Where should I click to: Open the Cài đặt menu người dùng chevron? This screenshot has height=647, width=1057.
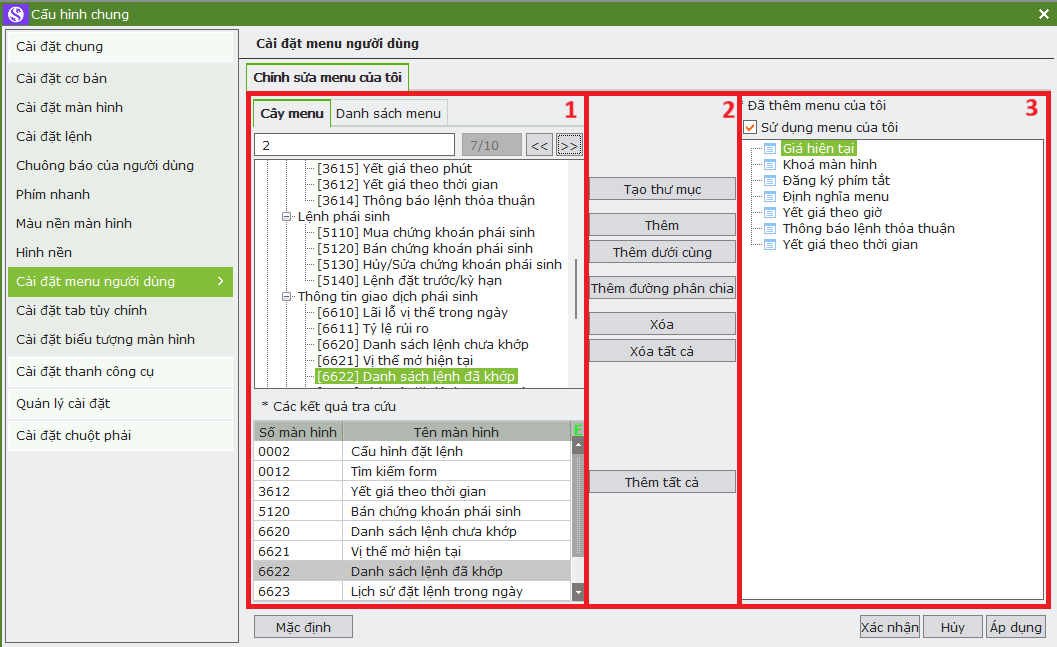pos(220,282)
